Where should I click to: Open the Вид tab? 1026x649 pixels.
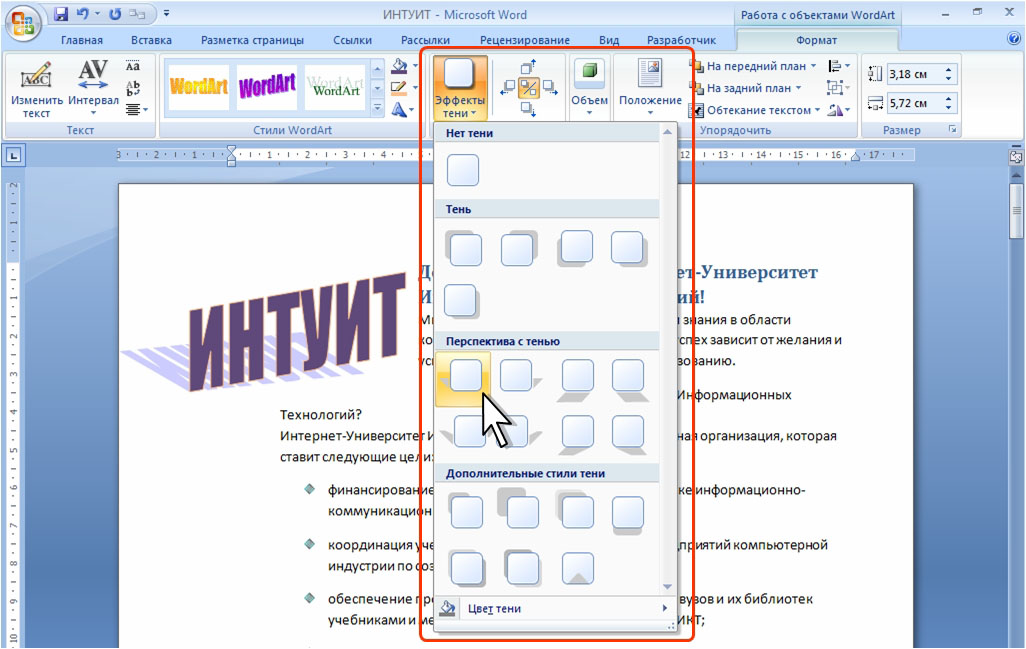click(x=609, y=40)
